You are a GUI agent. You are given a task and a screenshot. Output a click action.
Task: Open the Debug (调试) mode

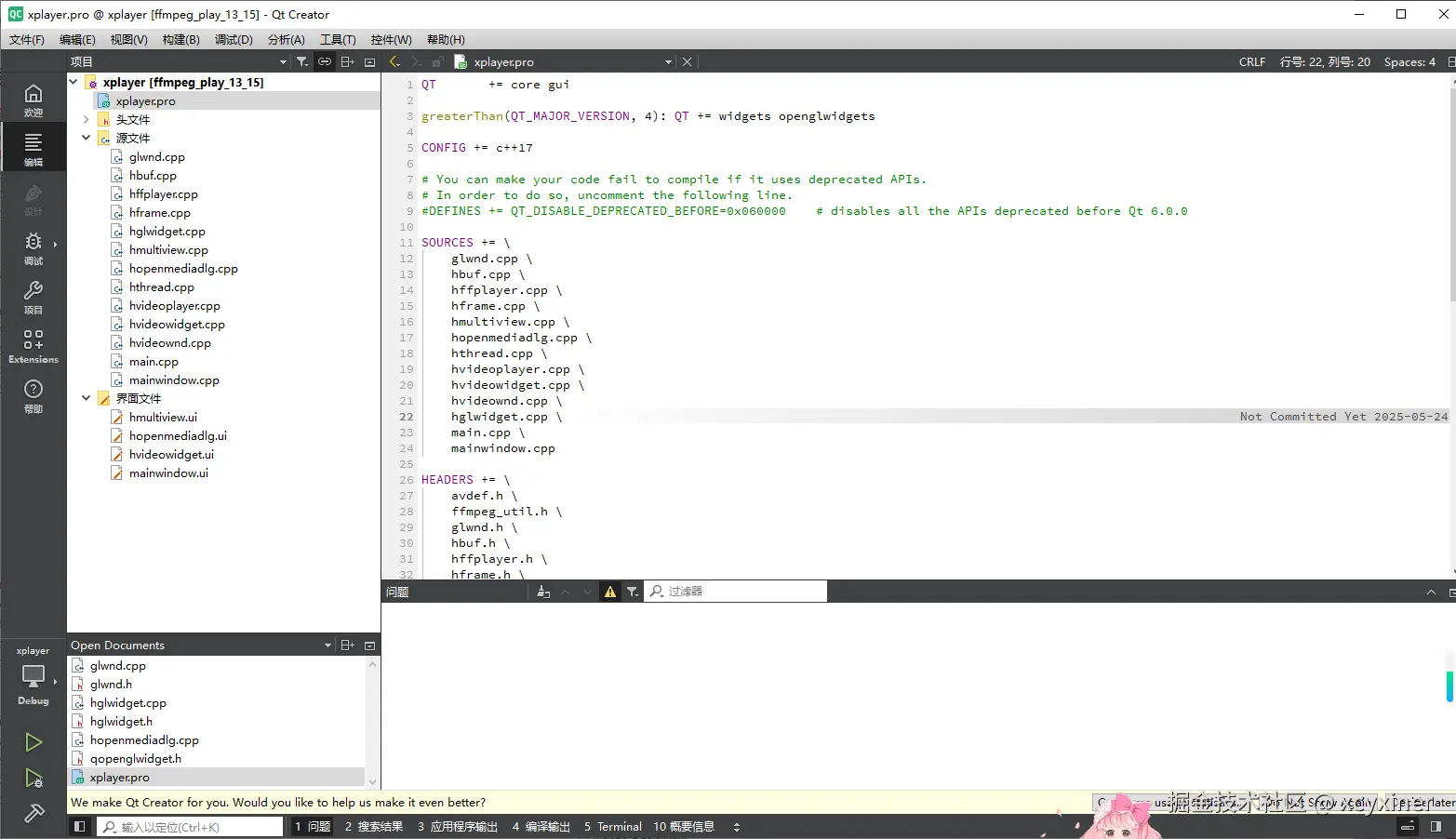click(33, 248)
